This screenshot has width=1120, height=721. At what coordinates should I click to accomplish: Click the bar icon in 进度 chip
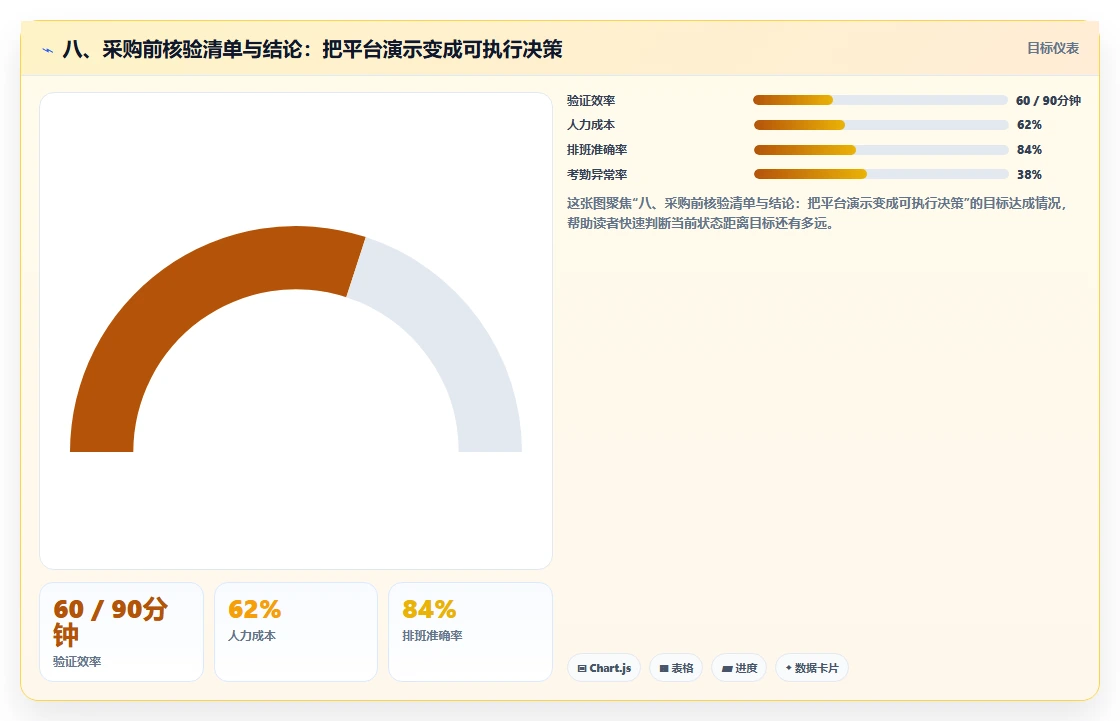727,669
